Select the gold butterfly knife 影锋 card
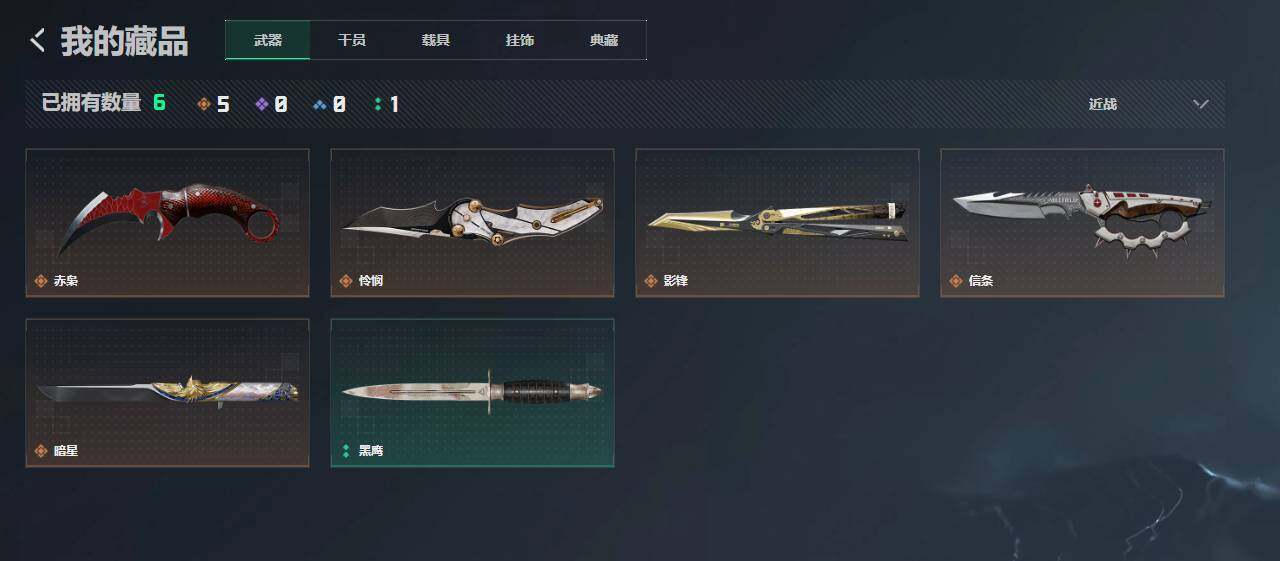 coord(777,223)
